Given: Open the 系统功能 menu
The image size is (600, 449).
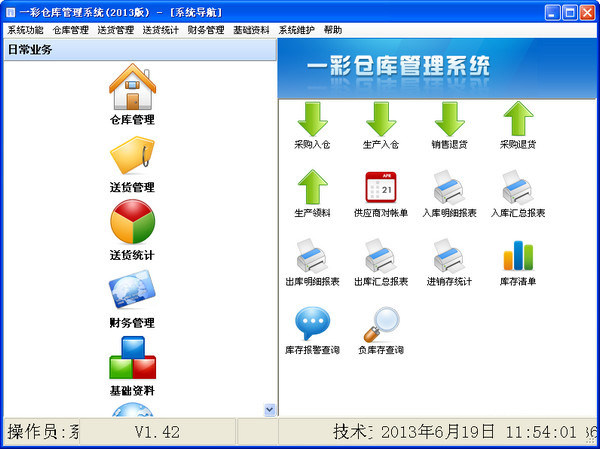Looking at the screenshot, I should pyautogui.click(x=25, y=30).
